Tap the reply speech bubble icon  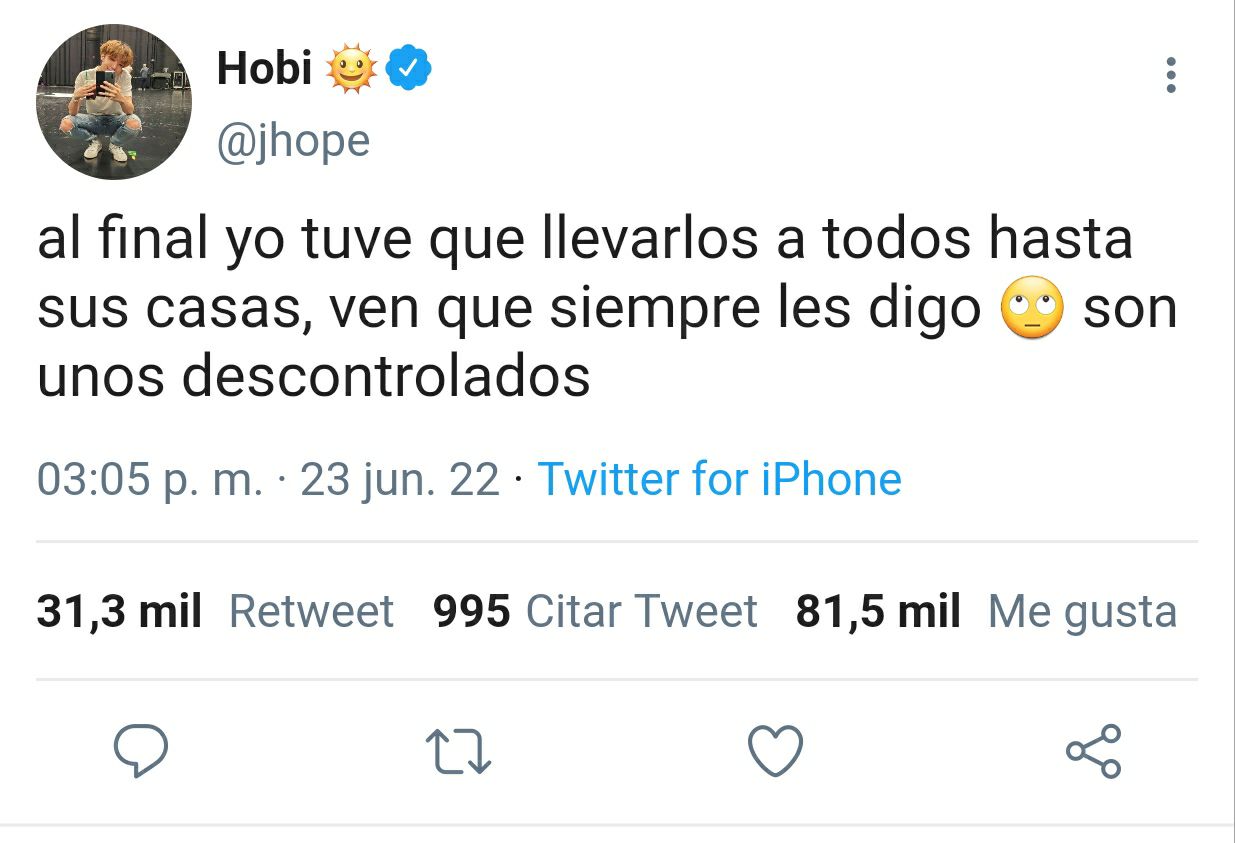click(141, 751)
